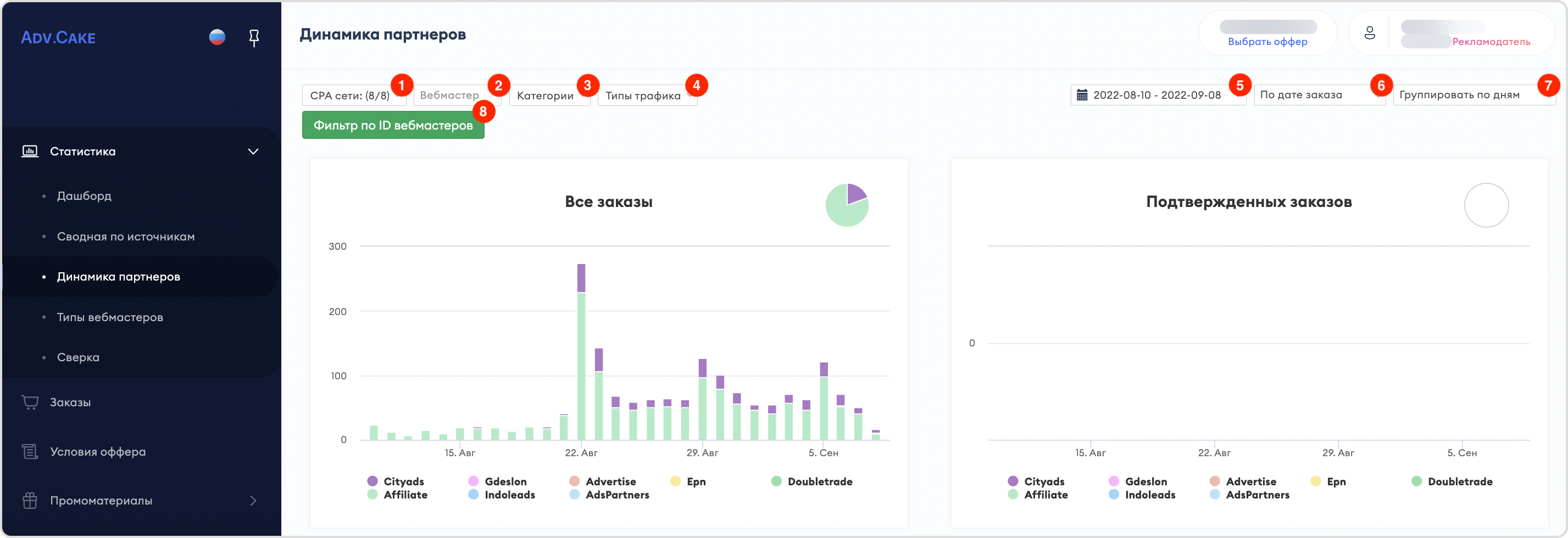Open the CPA сети (8/8) dropdown
This screenshot has height=538, width=1568.
(354, 96)
